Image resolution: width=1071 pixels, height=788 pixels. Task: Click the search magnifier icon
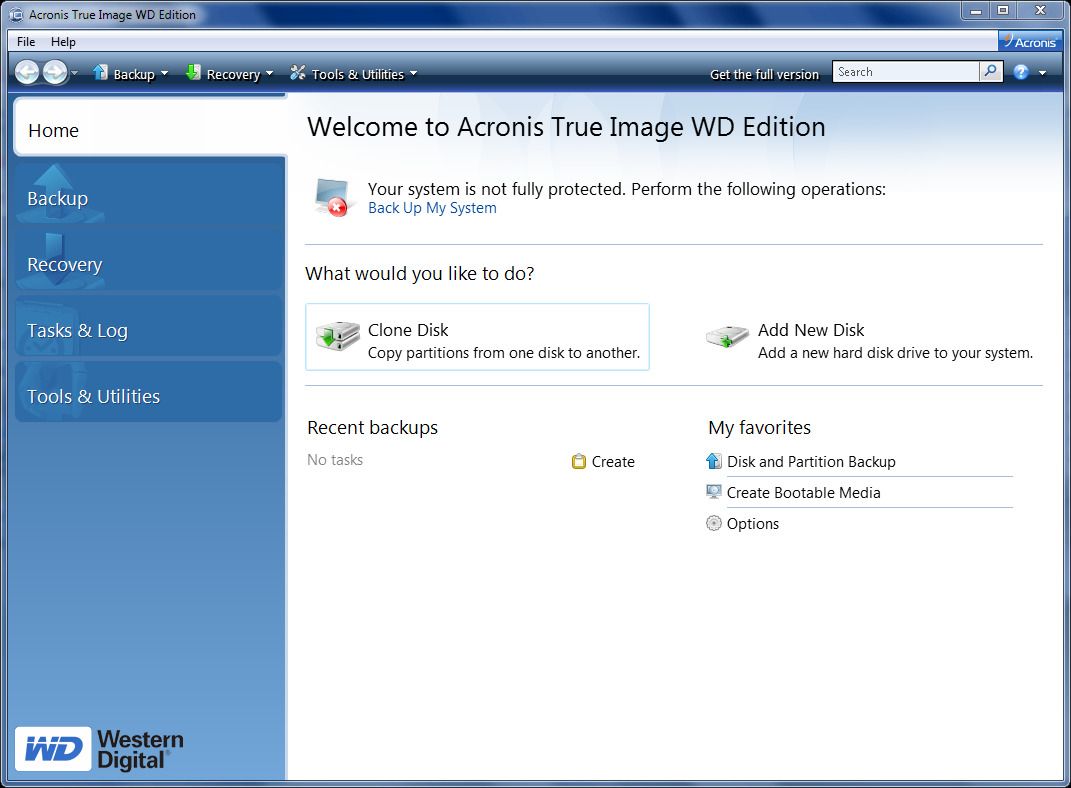pos(990,71)
